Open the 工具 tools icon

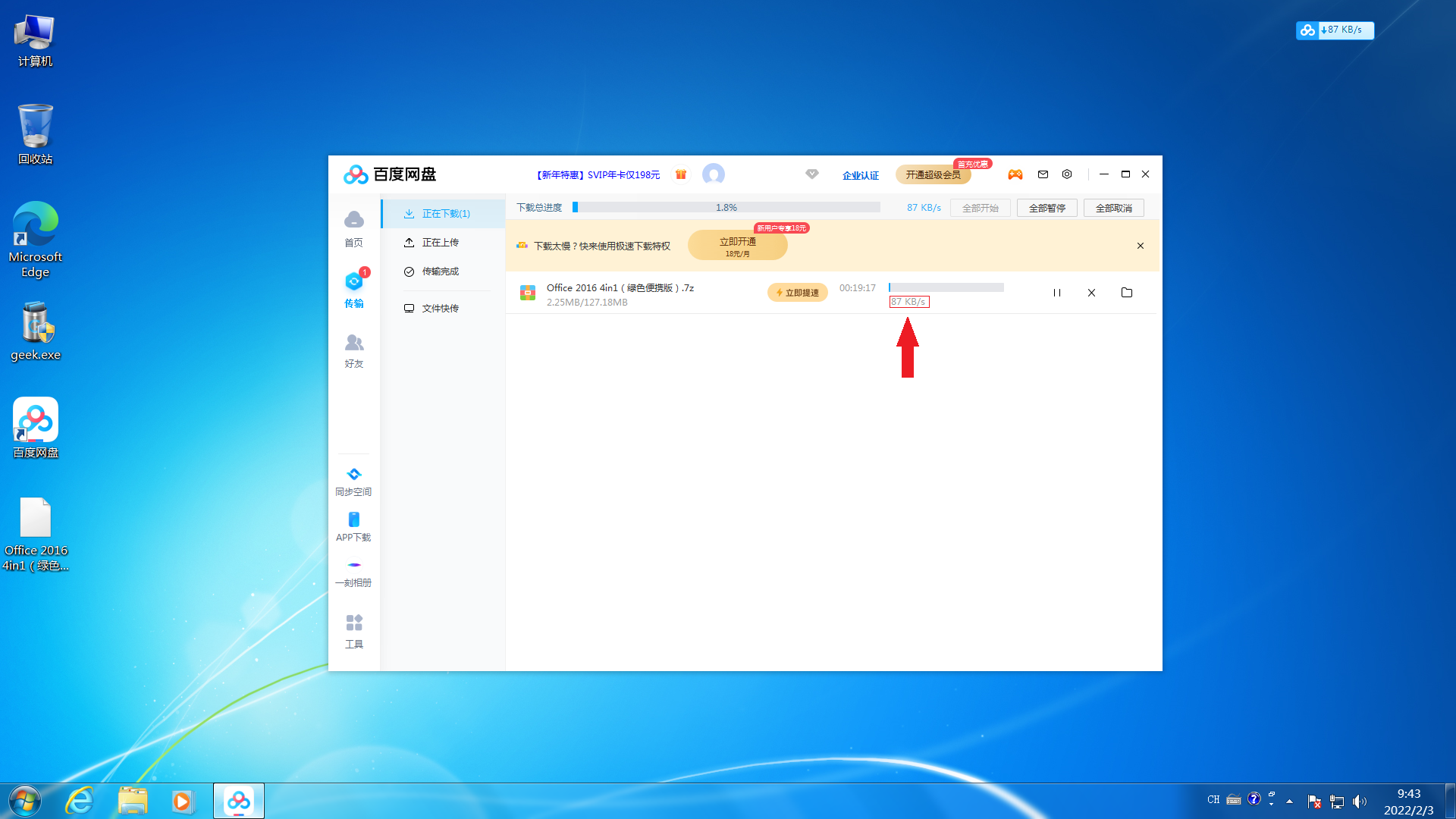pyautogui.click(x=353, y=632)
